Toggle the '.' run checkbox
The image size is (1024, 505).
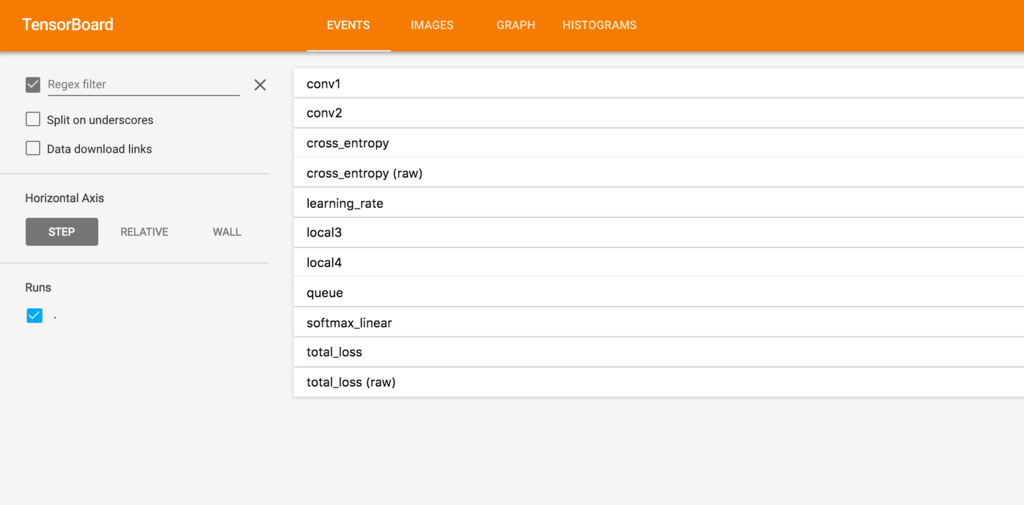click(x=34, y=316)
